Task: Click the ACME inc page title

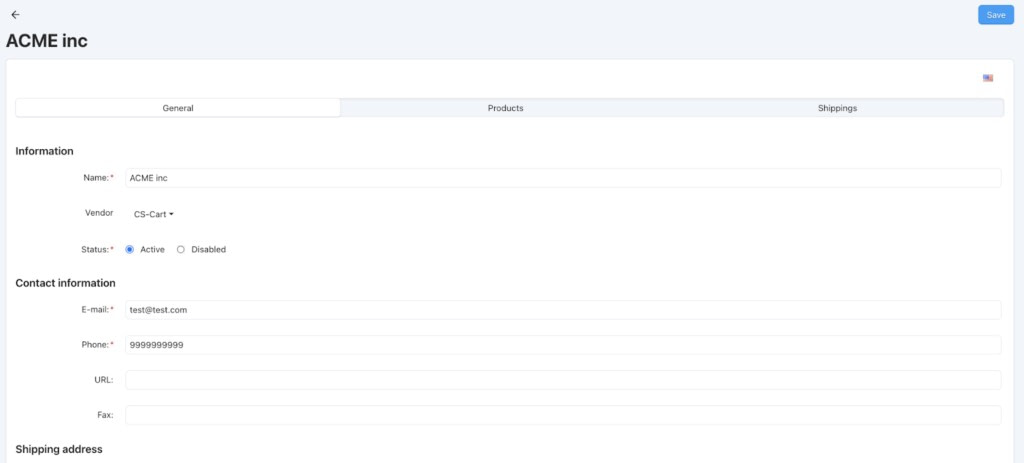Action: point(47,41)
